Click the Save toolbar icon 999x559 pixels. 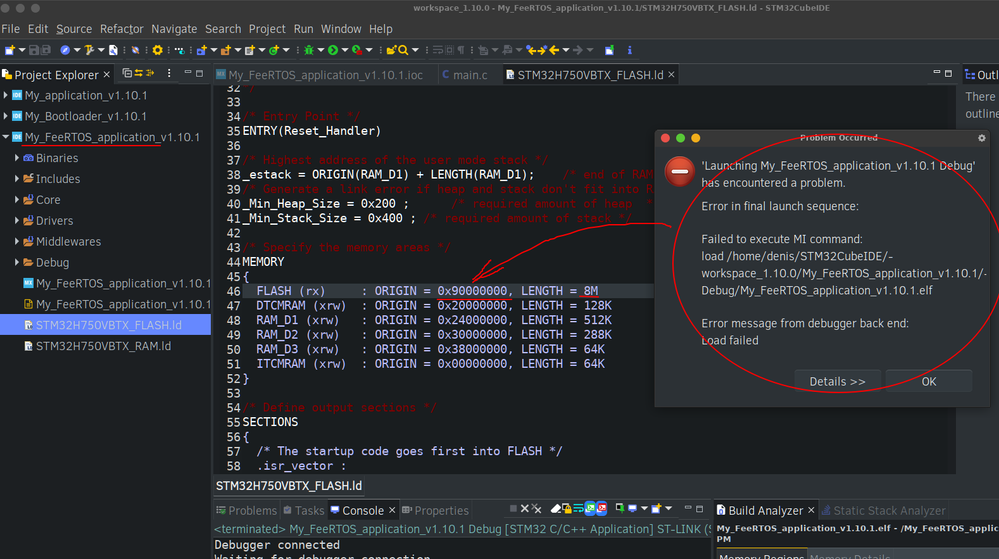point(34,50)
